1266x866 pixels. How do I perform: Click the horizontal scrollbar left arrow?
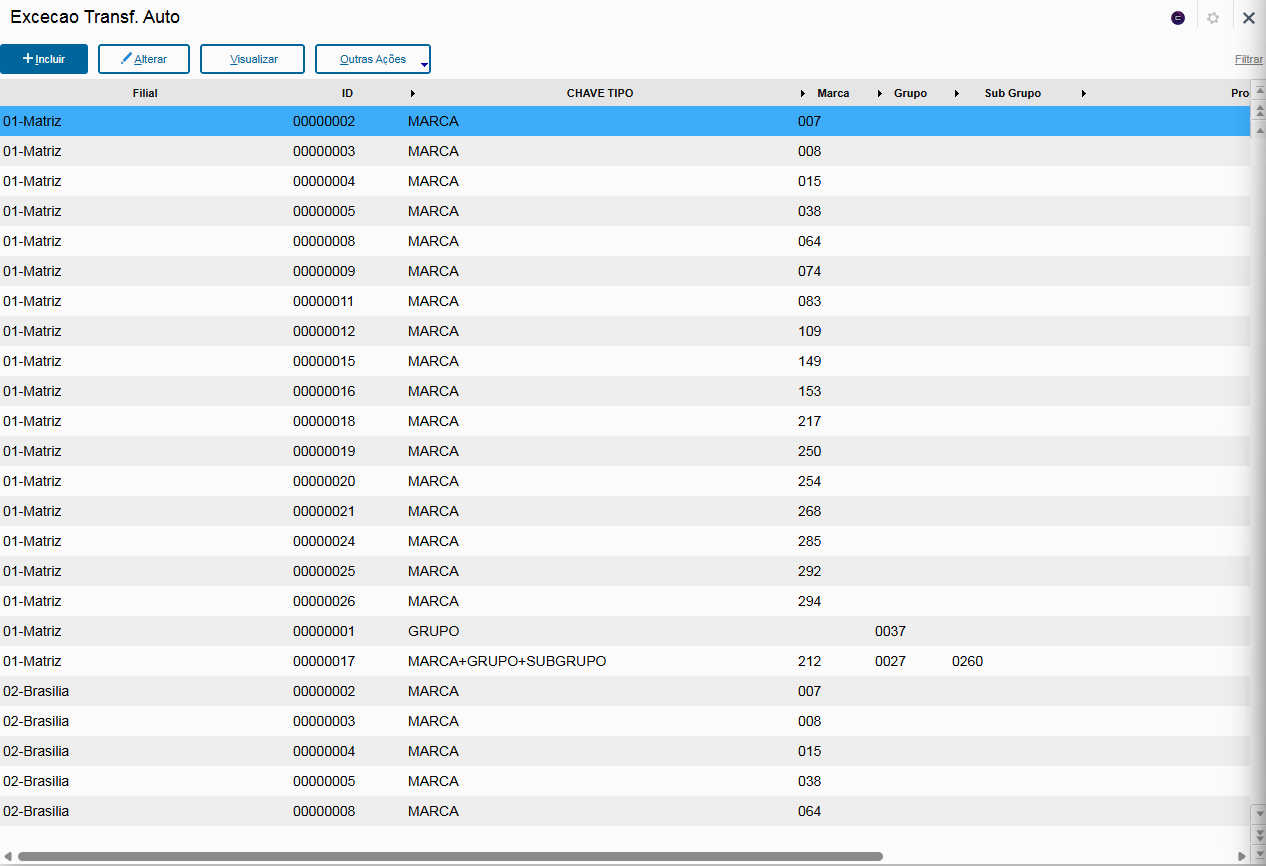coord(8,856)
